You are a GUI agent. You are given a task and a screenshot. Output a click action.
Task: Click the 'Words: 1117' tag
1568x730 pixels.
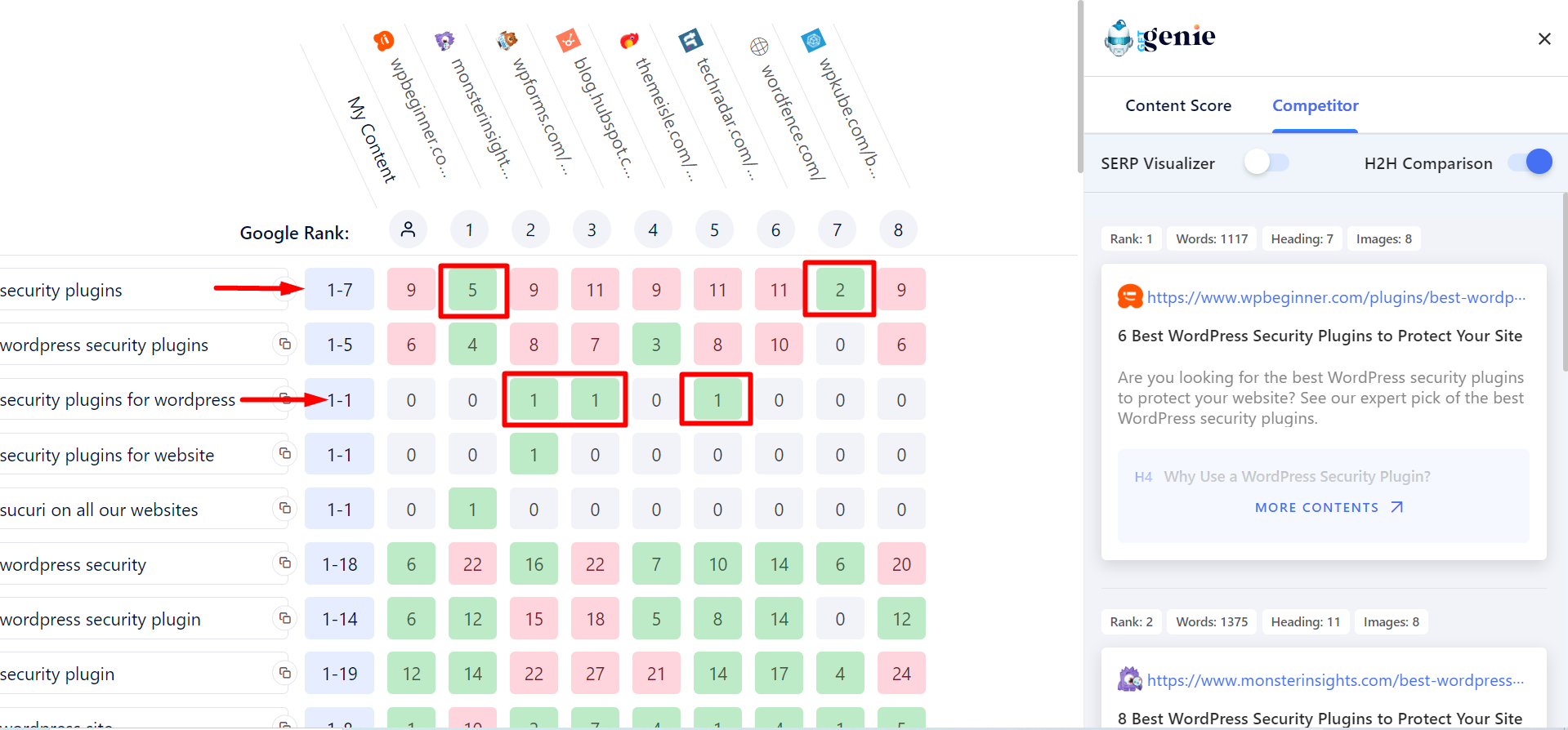click(1212, 238)
